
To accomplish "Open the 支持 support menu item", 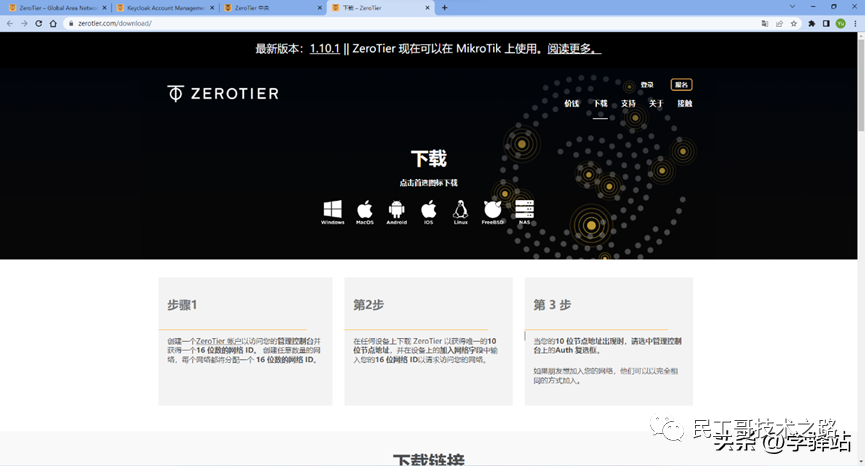I will coord(628,103).
